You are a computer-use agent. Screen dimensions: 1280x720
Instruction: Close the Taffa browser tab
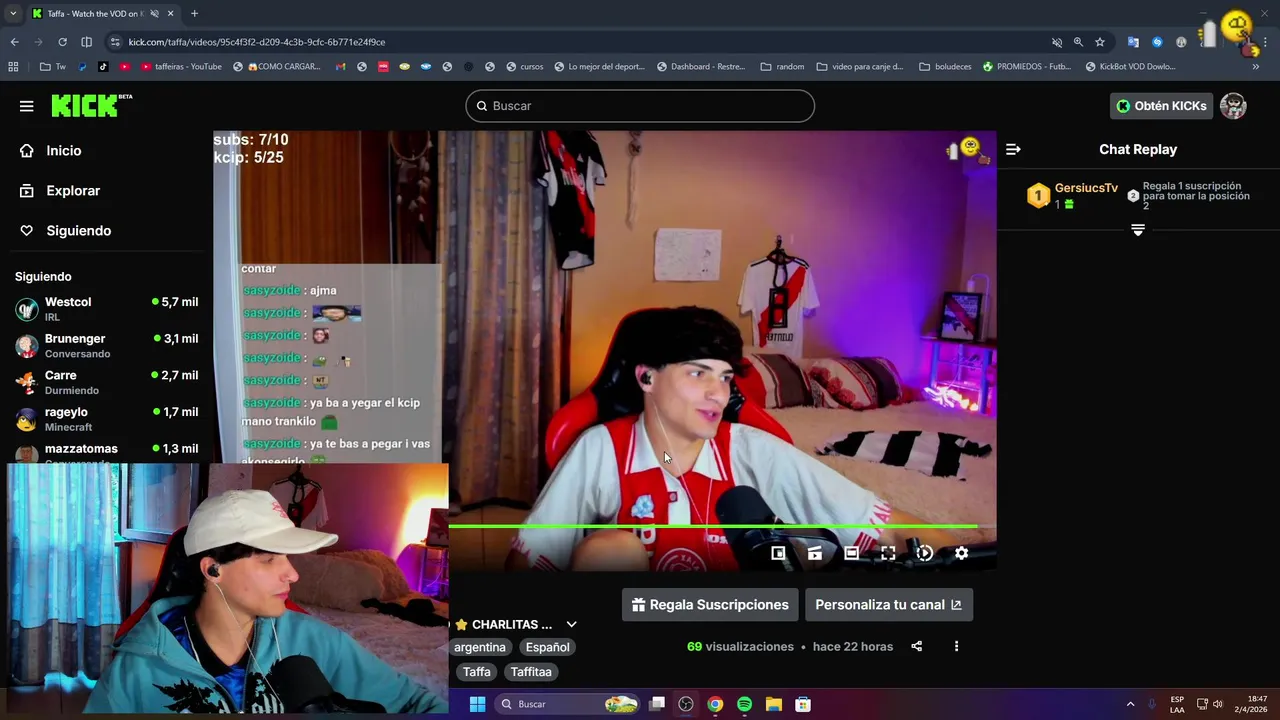click(170, 14)
